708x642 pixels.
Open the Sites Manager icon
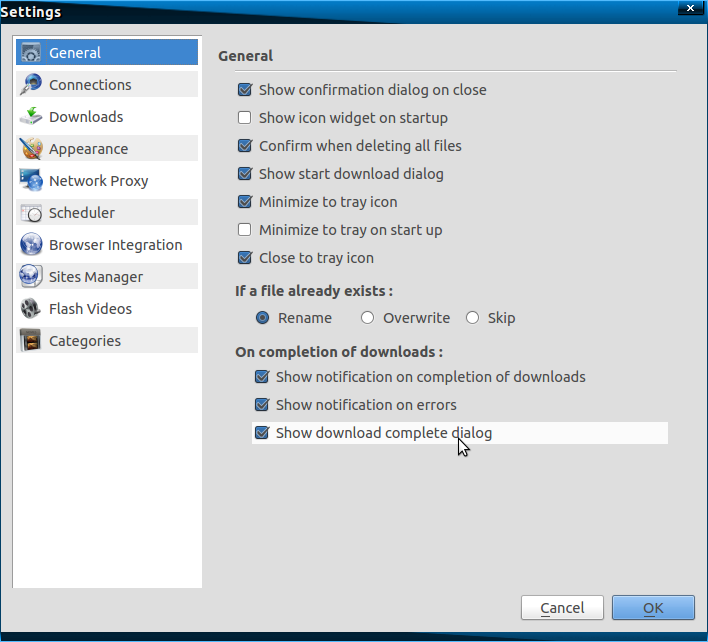(31, 277)
